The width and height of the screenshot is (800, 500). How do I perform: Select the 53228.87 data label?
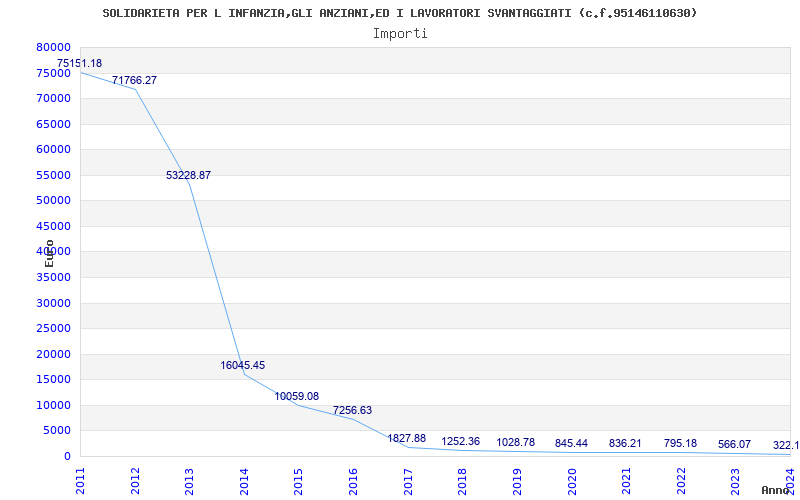[x=188, y=175]
